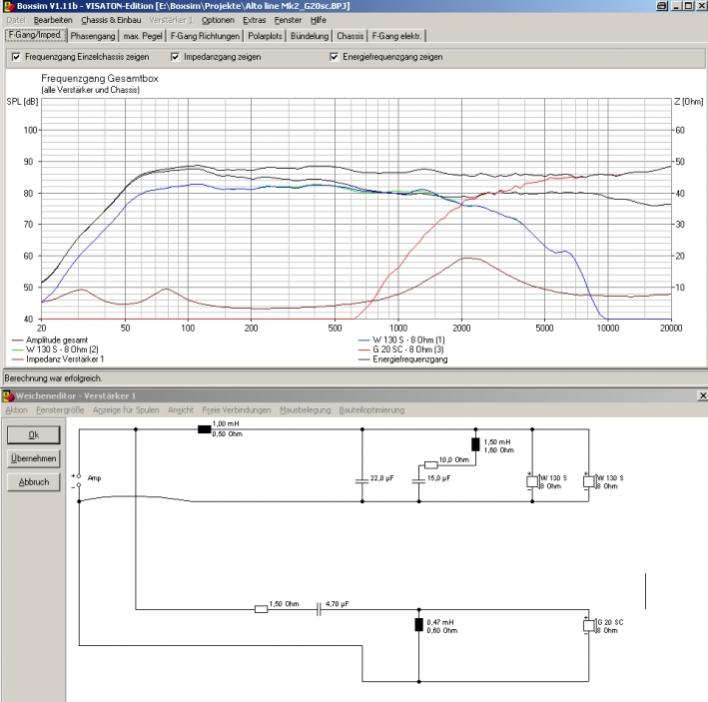
Task: Select the 4,70 µF capacitor symbol
Action: [319, 607]
